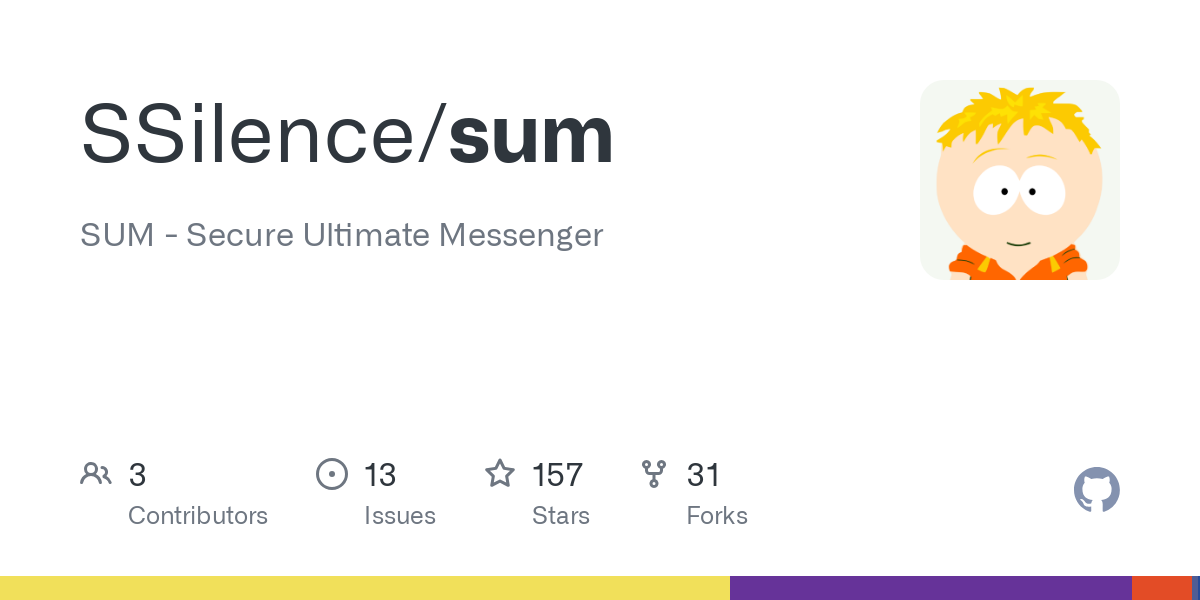Select the 'Stars' label
The image size is (1200, 600).
[561, 516]
